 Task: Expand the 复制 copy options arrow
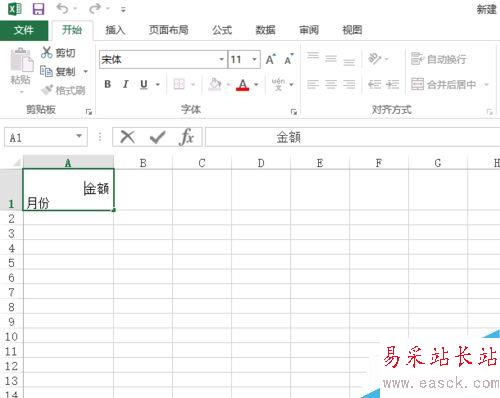(x=86, y=72)
